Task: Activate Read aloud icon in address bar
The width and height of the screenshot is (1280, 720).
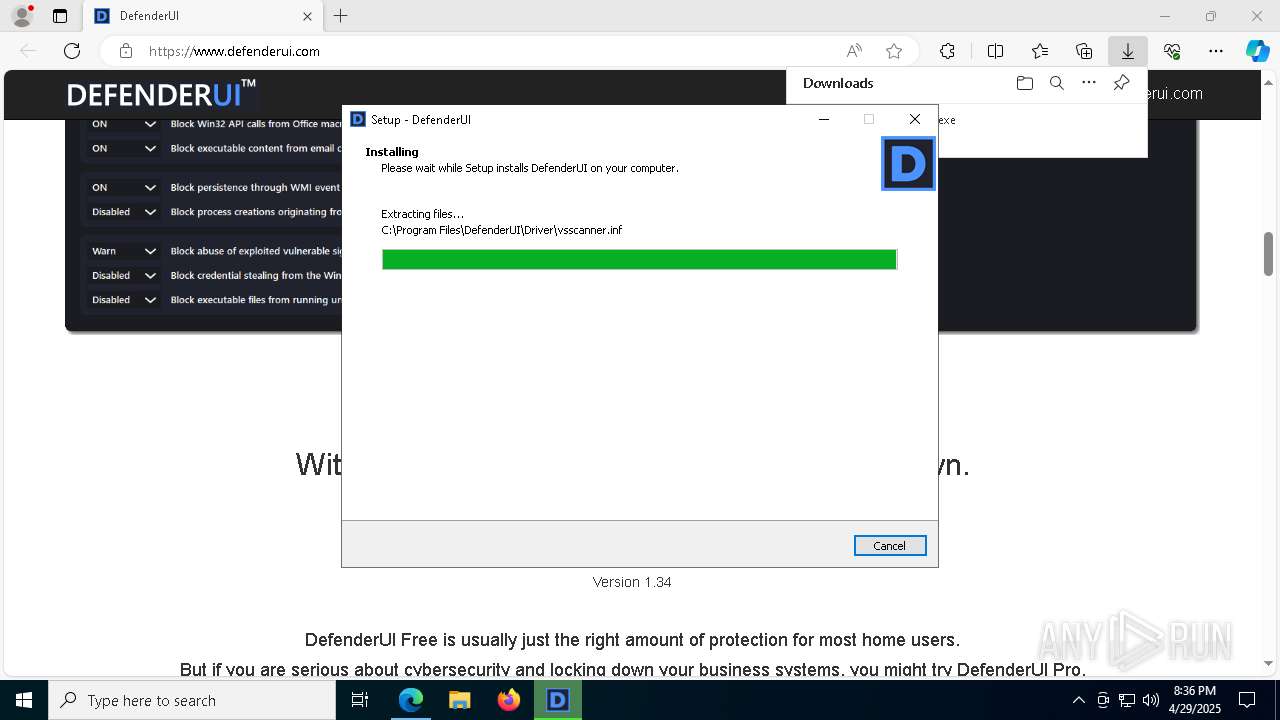Action: pyautogui.click(x=854, y=51)
